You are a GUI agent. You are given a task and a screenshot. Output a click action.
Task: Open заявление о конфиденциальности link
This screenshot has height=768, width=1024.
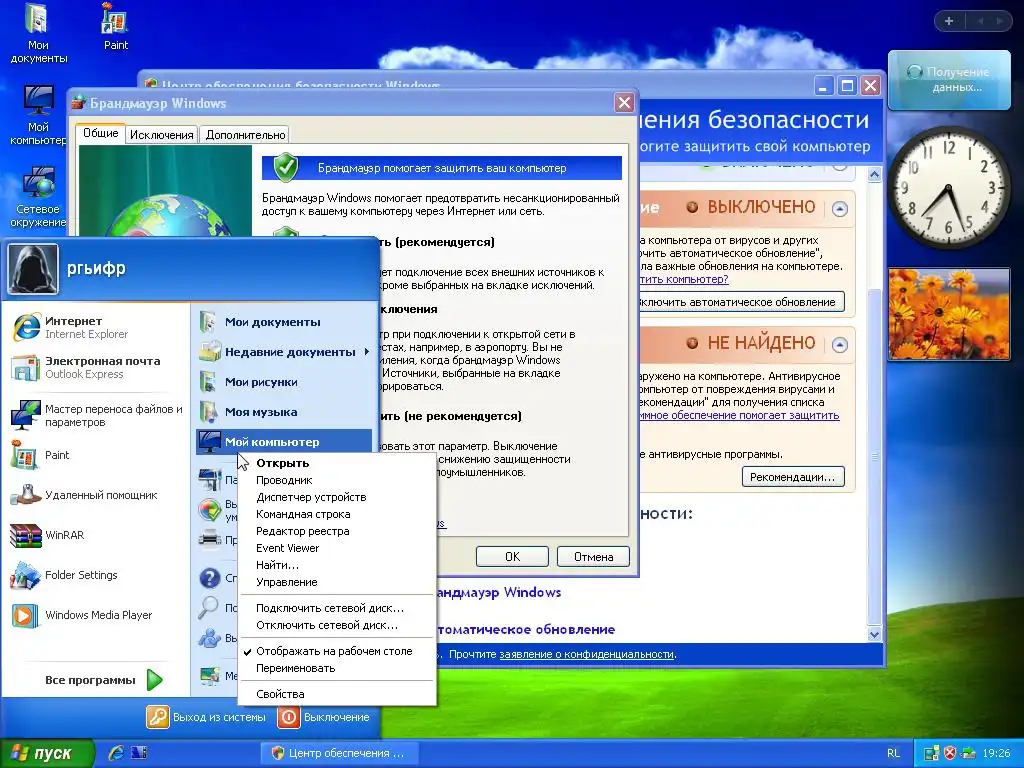pos(586,654)
